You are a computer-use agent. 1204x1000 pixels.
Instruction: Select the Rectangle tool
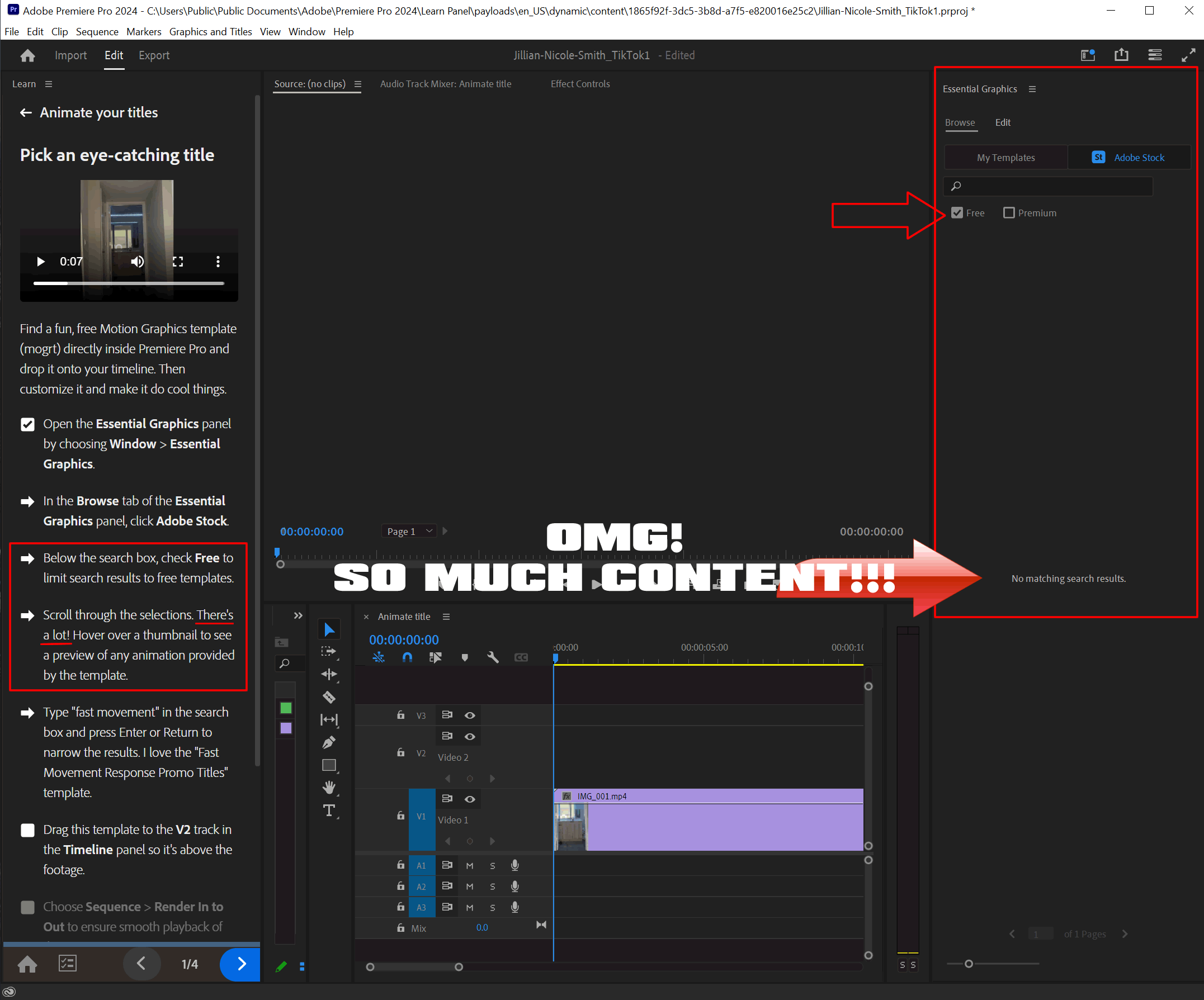point(329,765)
